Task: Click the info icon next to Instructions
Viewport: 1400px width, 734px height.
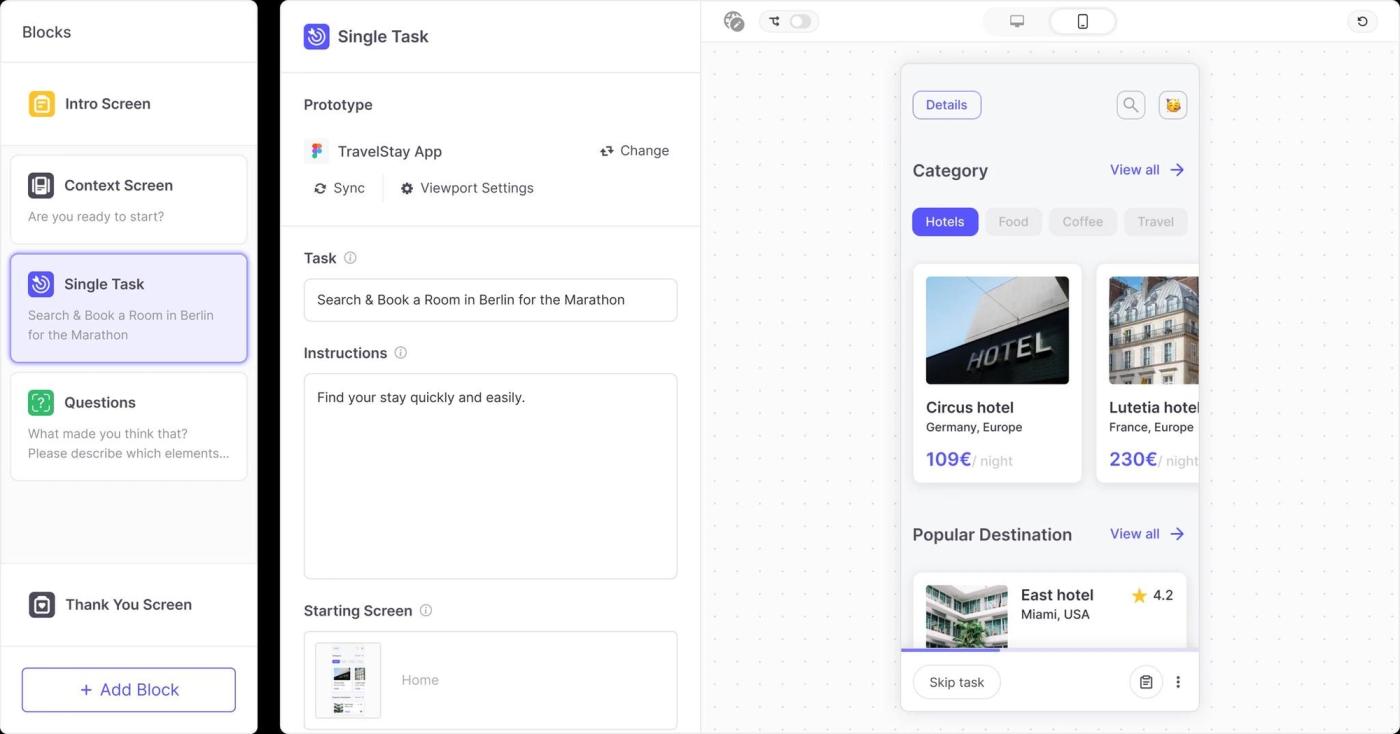Action: pyautogui.click(x=401, y=353)
